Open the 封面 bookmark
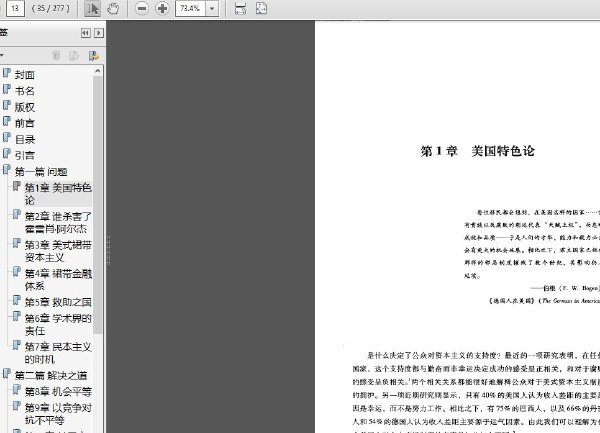The image size is (600, 433). click(25, 74)
